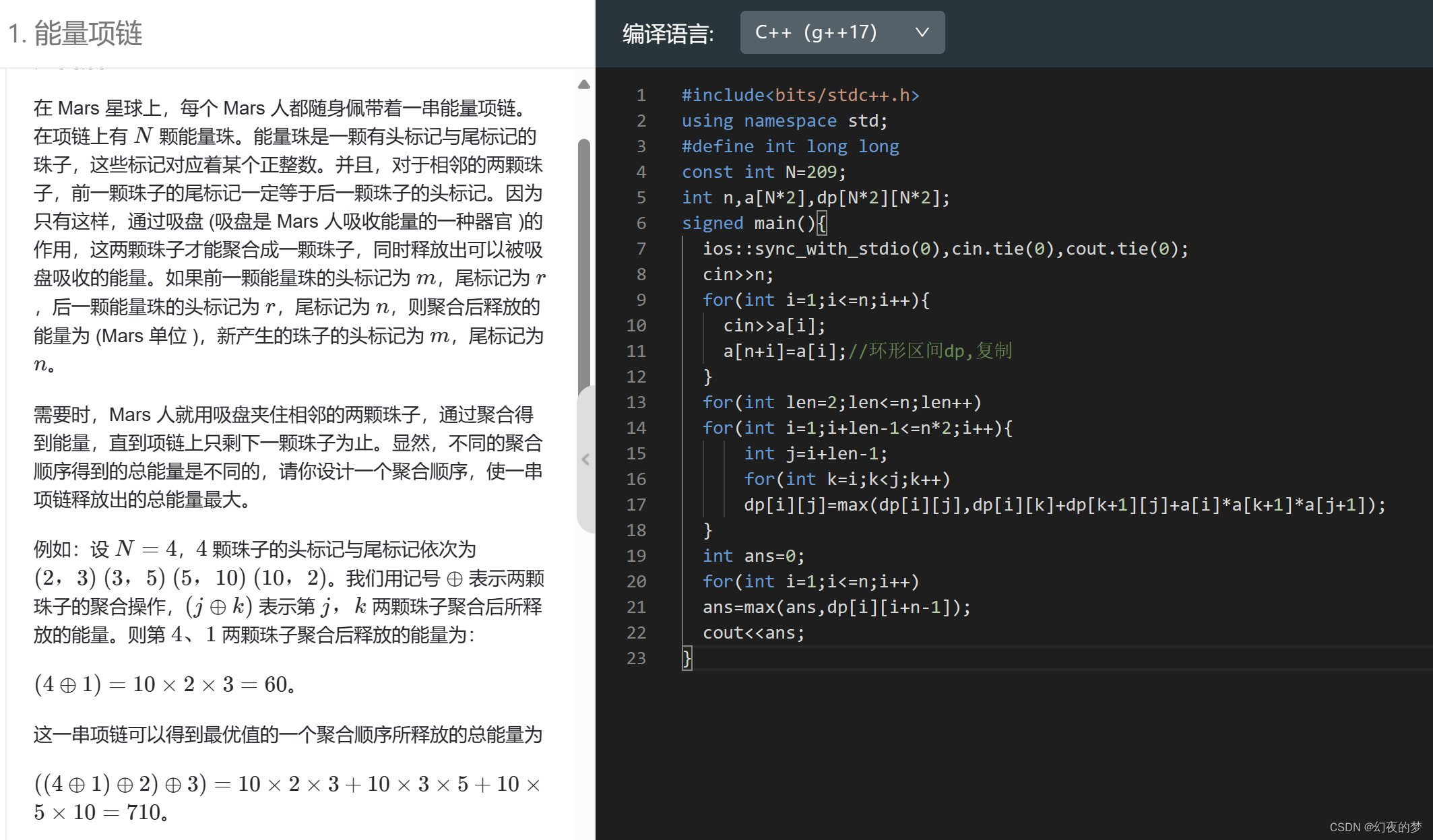The image size is (1433, 840).
Task: Click code line 5 declaring a and dp arrays
Action: pos(815,197)
